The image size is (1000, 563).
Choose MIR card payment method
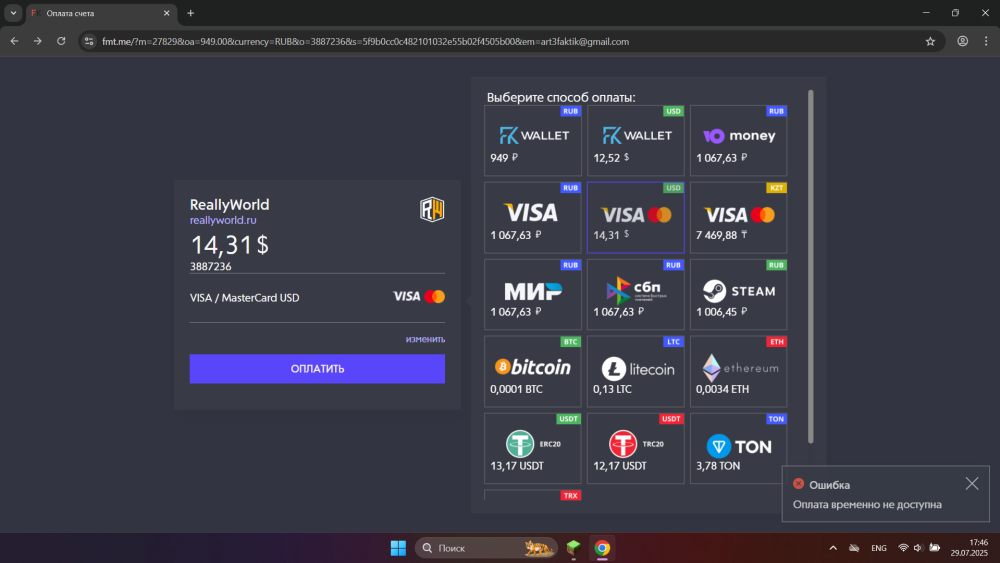click(x=533, y=295)
